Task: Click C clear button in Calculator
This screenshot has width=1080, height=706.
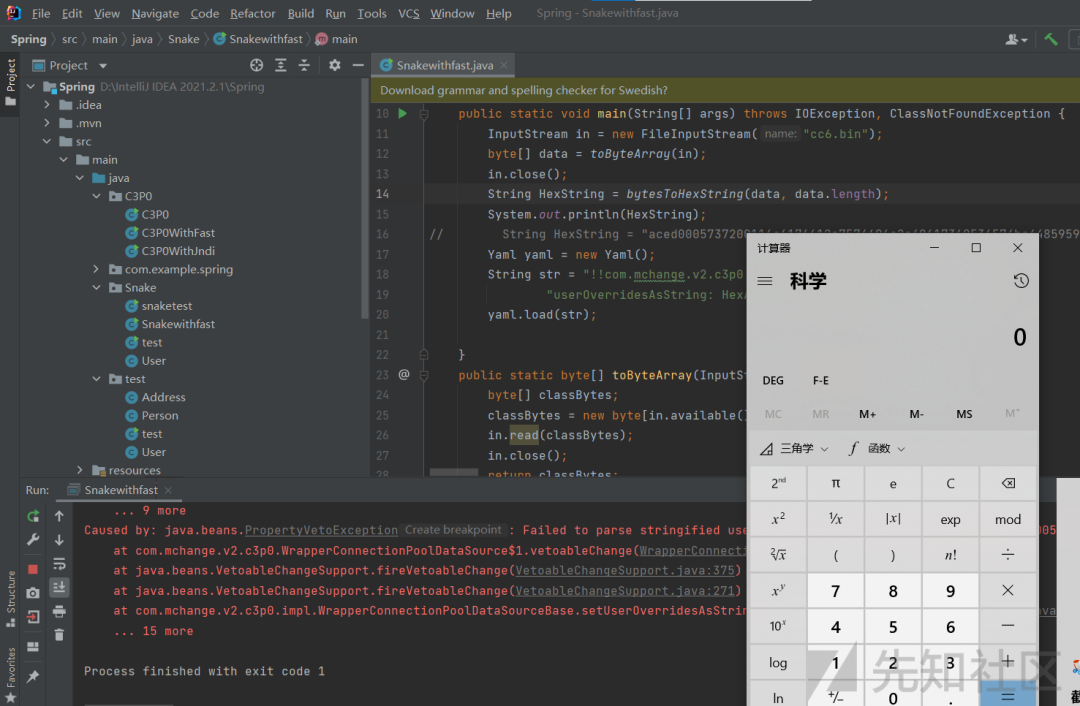Action: [950, 484]
